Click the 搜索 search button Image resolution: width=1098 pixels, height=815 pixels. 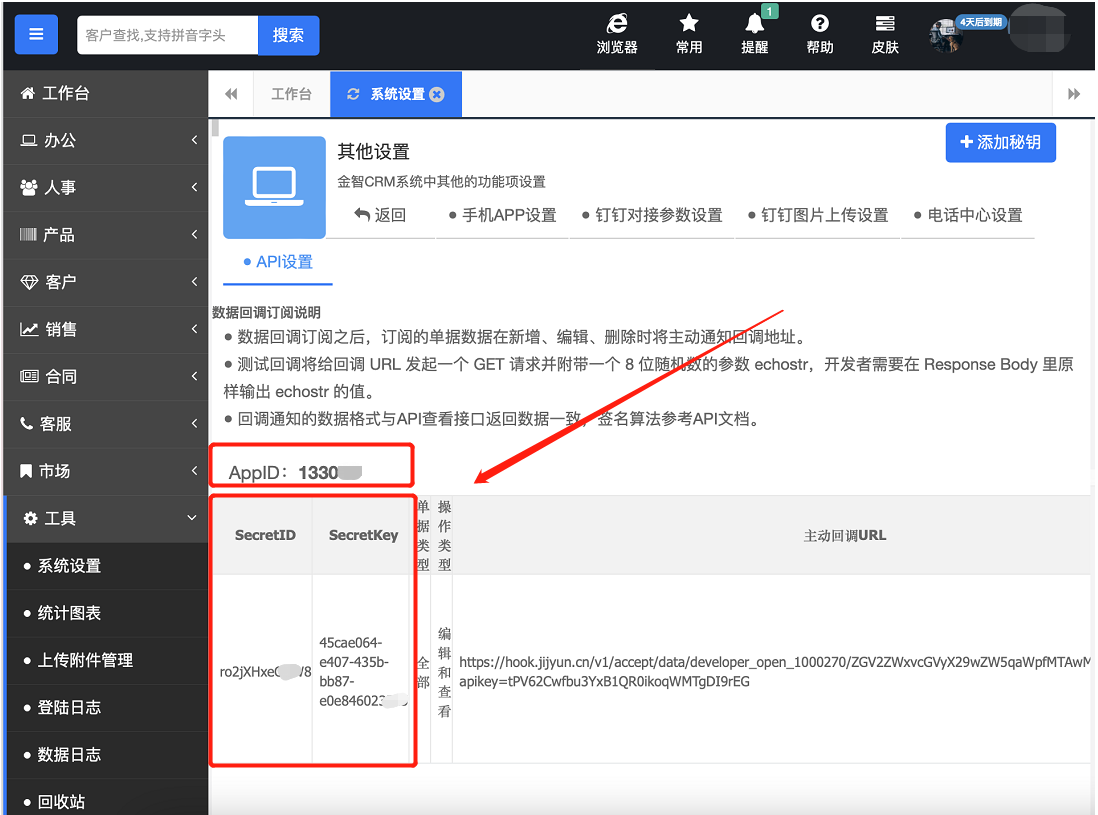tap(289, 35)
